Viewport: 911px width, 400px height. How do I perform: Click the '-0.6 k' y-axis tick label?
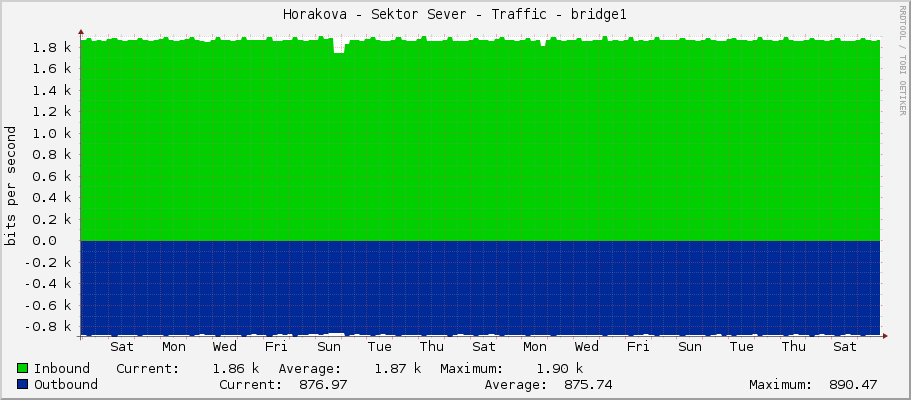(x=48, y=305)
